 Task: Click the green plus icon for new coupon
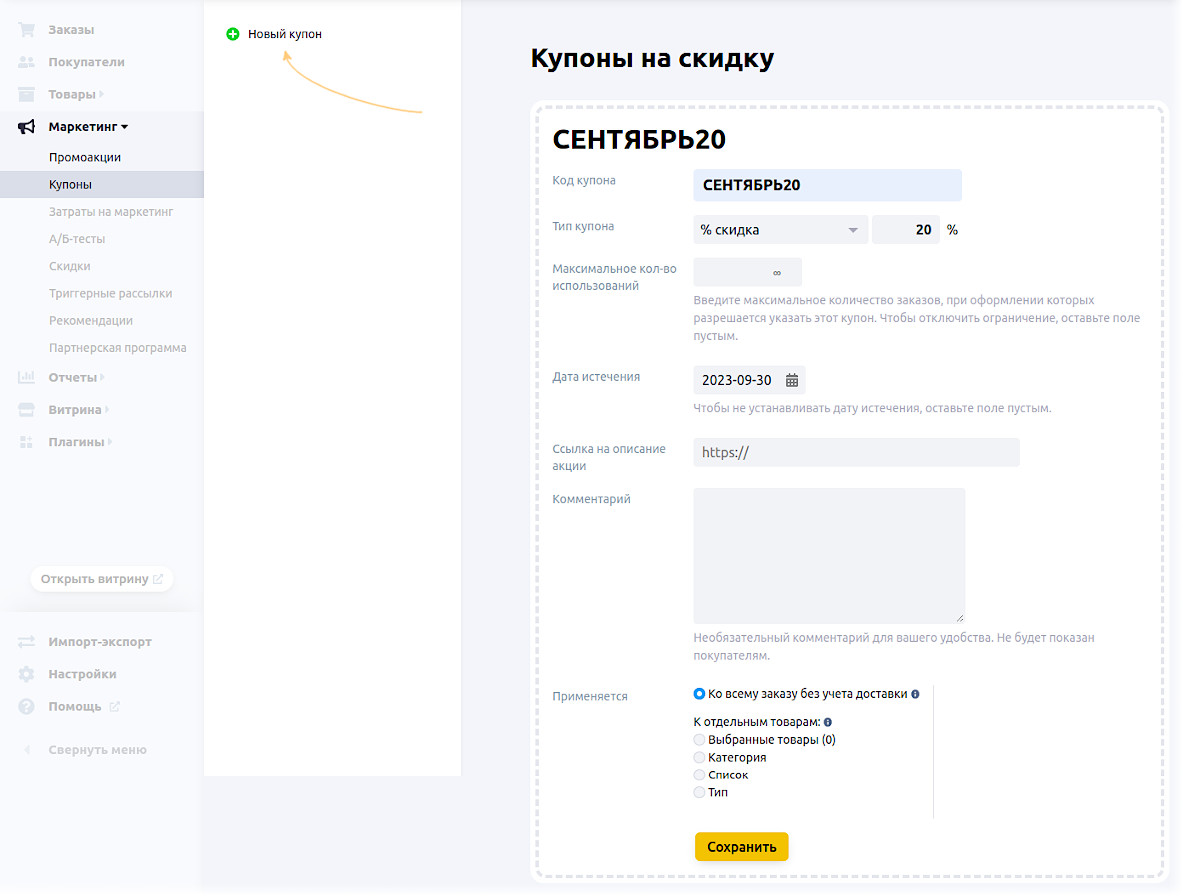tap(233, 34)
